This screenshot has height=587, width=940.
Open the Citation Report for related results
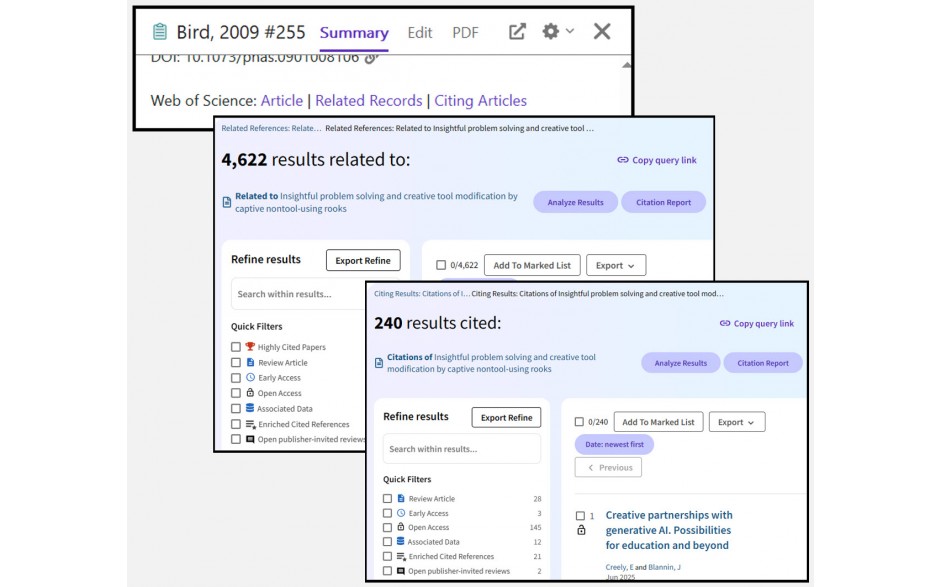point(663,201)
